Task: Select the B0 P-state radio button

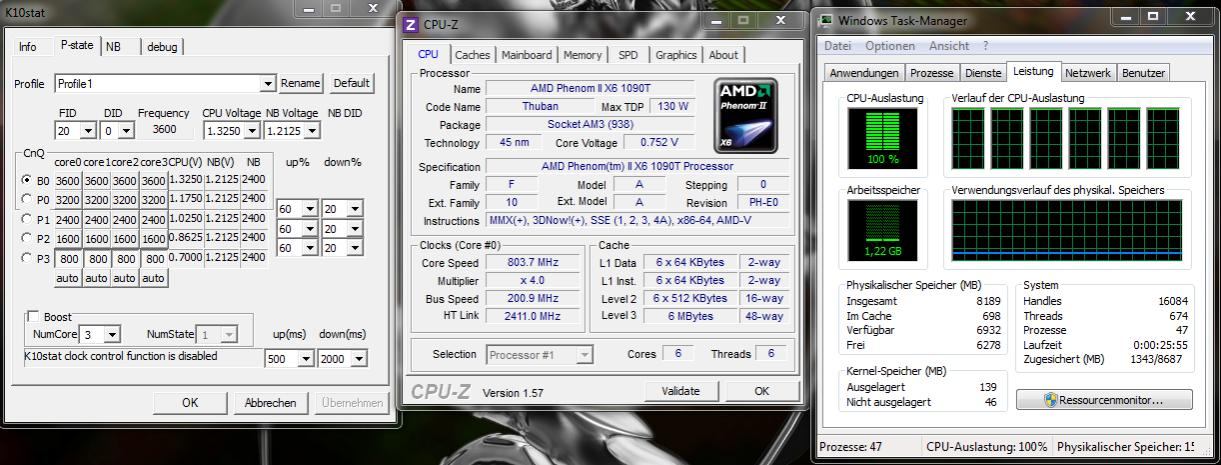Action: pos(27,180)
